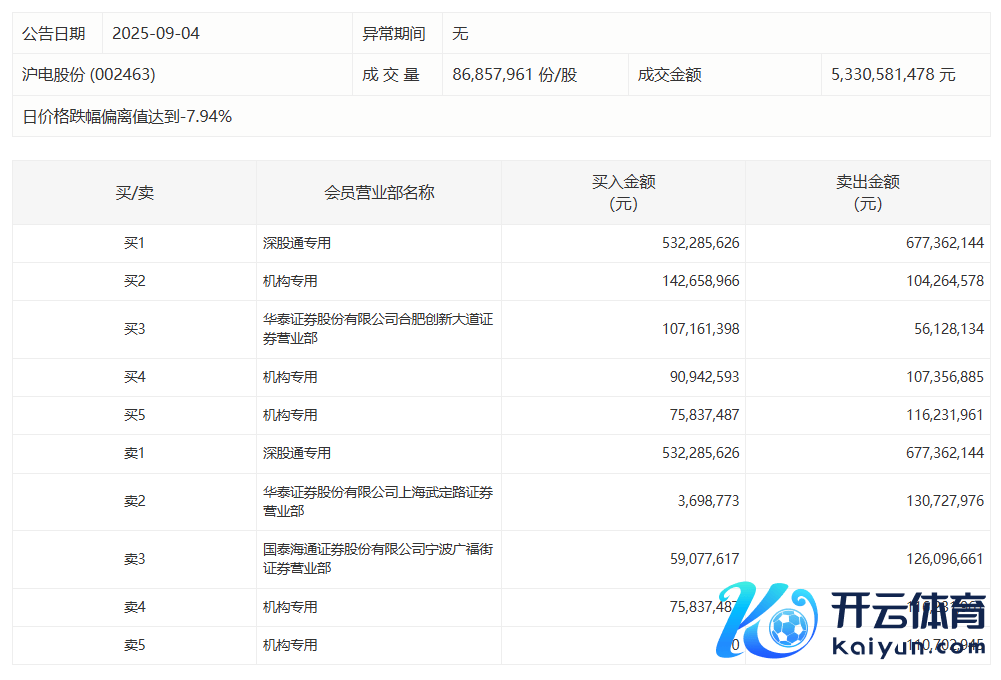The image size is (1001, 680).
Task: Open 华泰证券合肥创新大道证券营业部 entry
Action: (377, 329)
